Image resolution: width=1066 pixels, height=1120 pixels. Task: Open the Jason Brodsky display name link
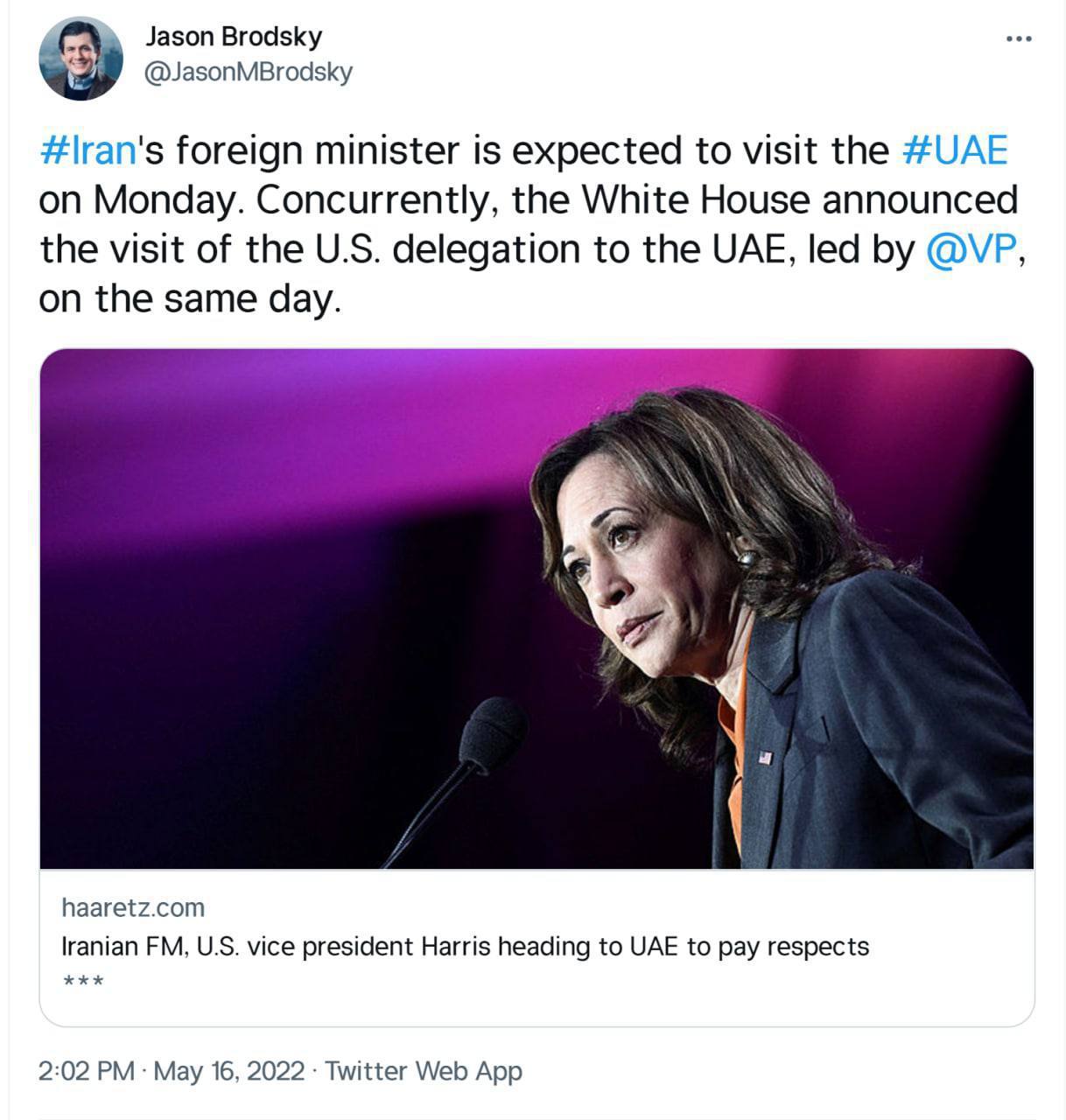234,37
